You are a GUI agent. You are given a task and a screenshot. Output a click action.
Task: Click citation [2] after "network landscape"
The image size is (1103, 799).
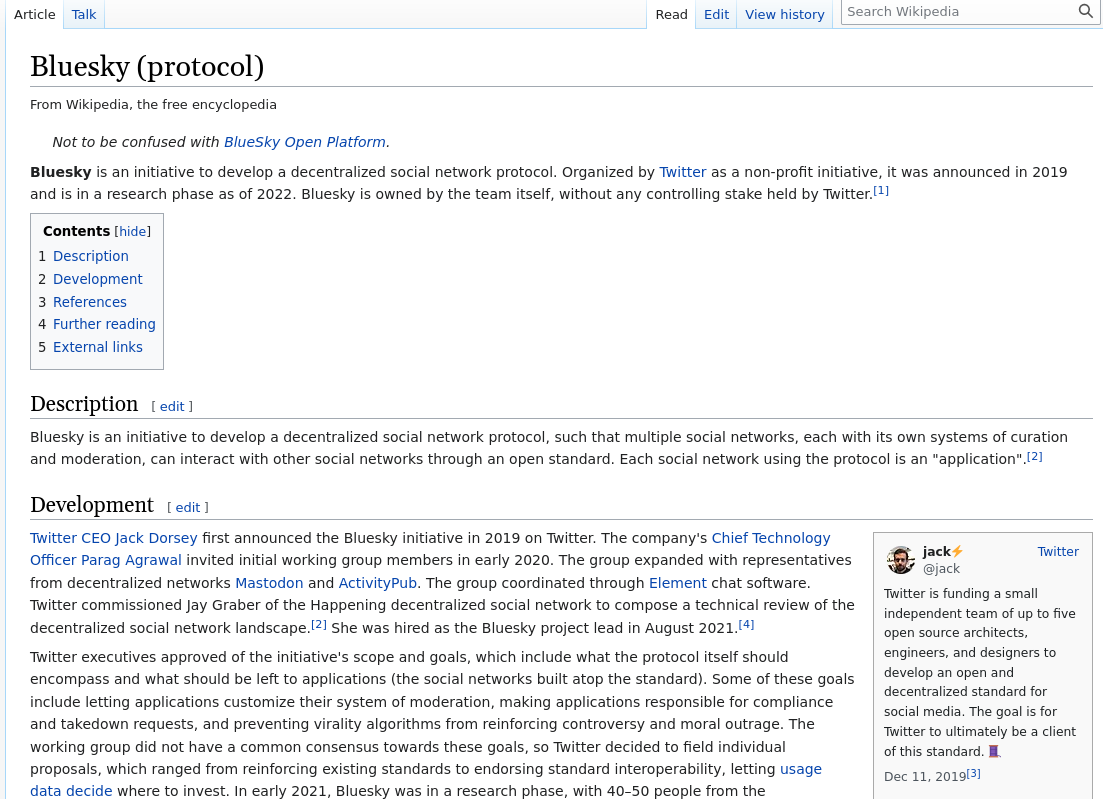tap(319, 624)
